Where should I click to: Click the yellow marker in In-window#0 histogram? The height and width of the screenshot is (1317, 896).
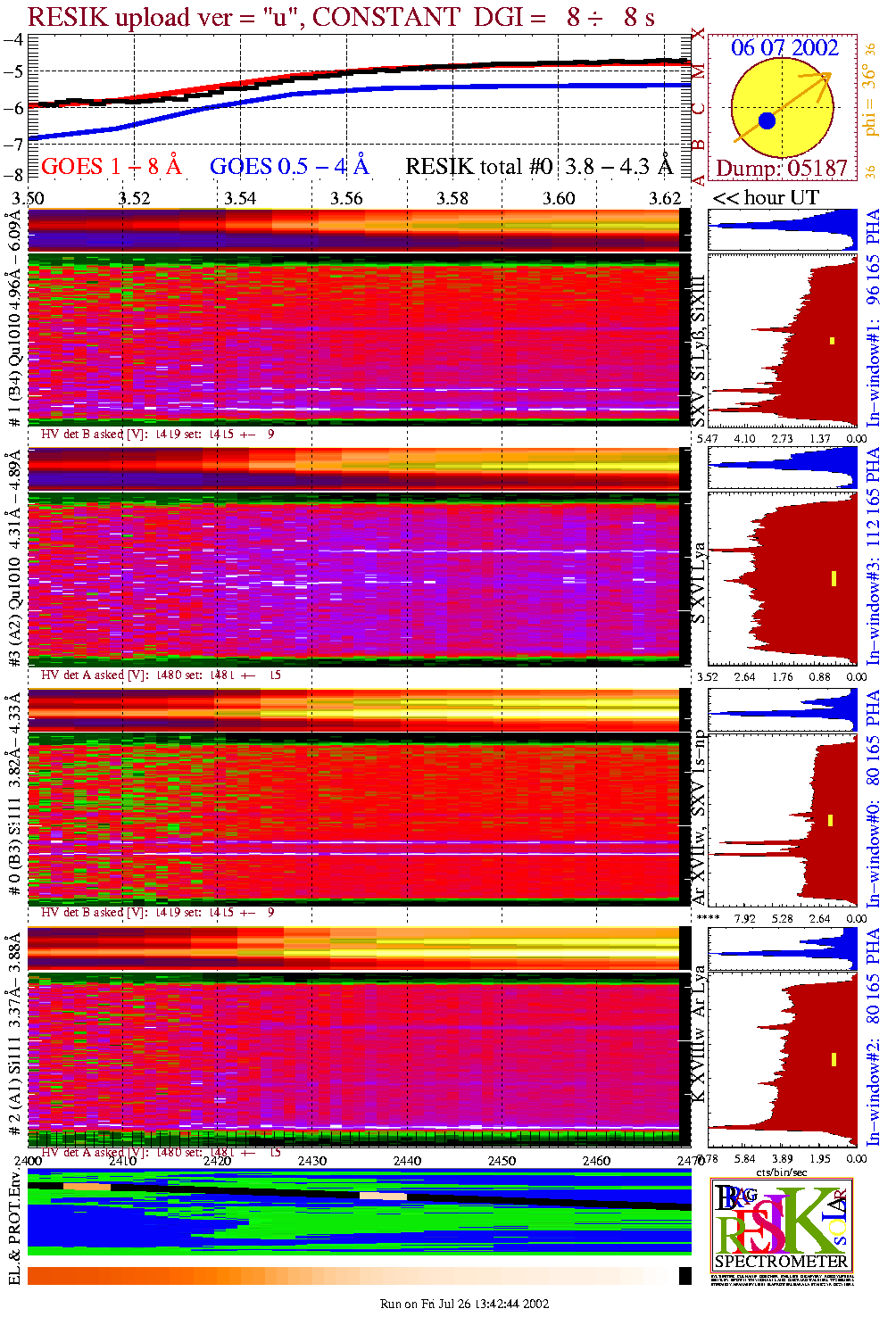coord(831,820)
